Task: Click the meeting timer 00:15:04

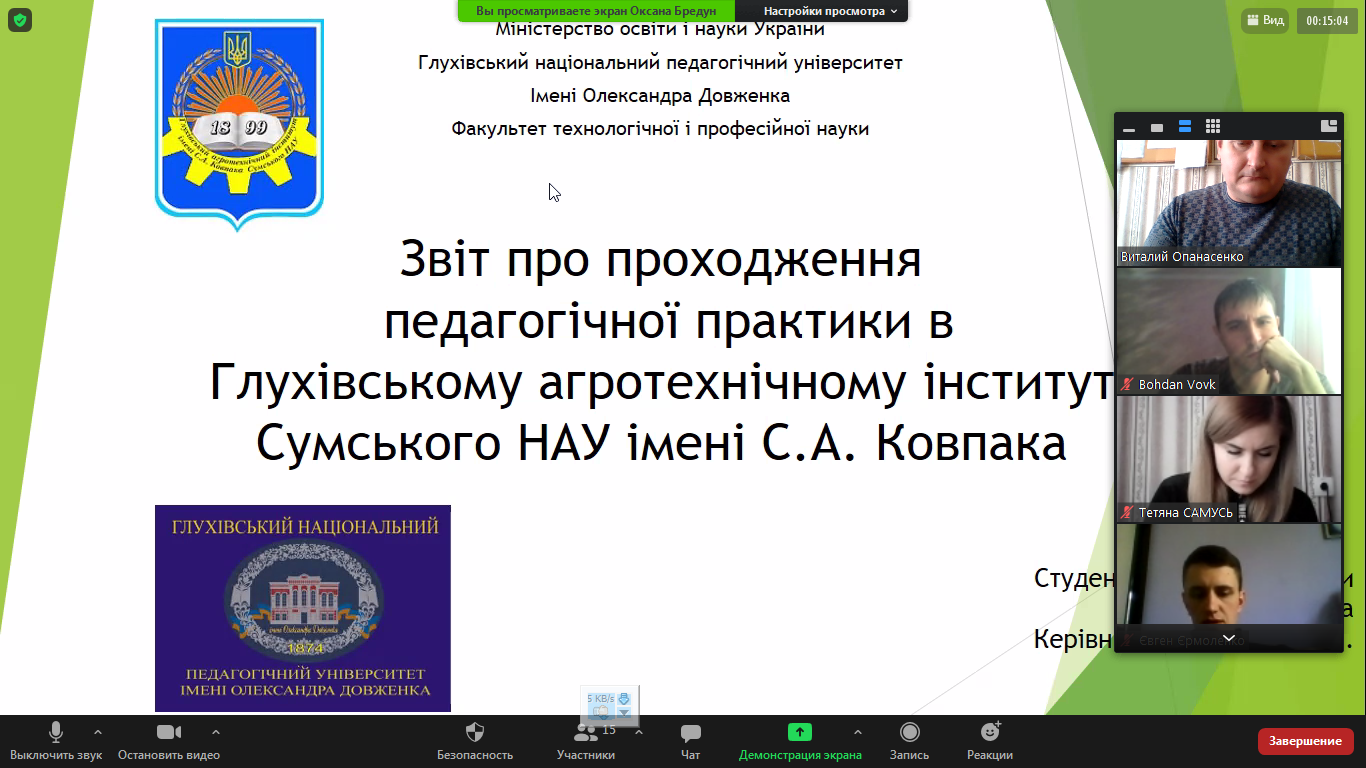Action: click(1328, 20)
